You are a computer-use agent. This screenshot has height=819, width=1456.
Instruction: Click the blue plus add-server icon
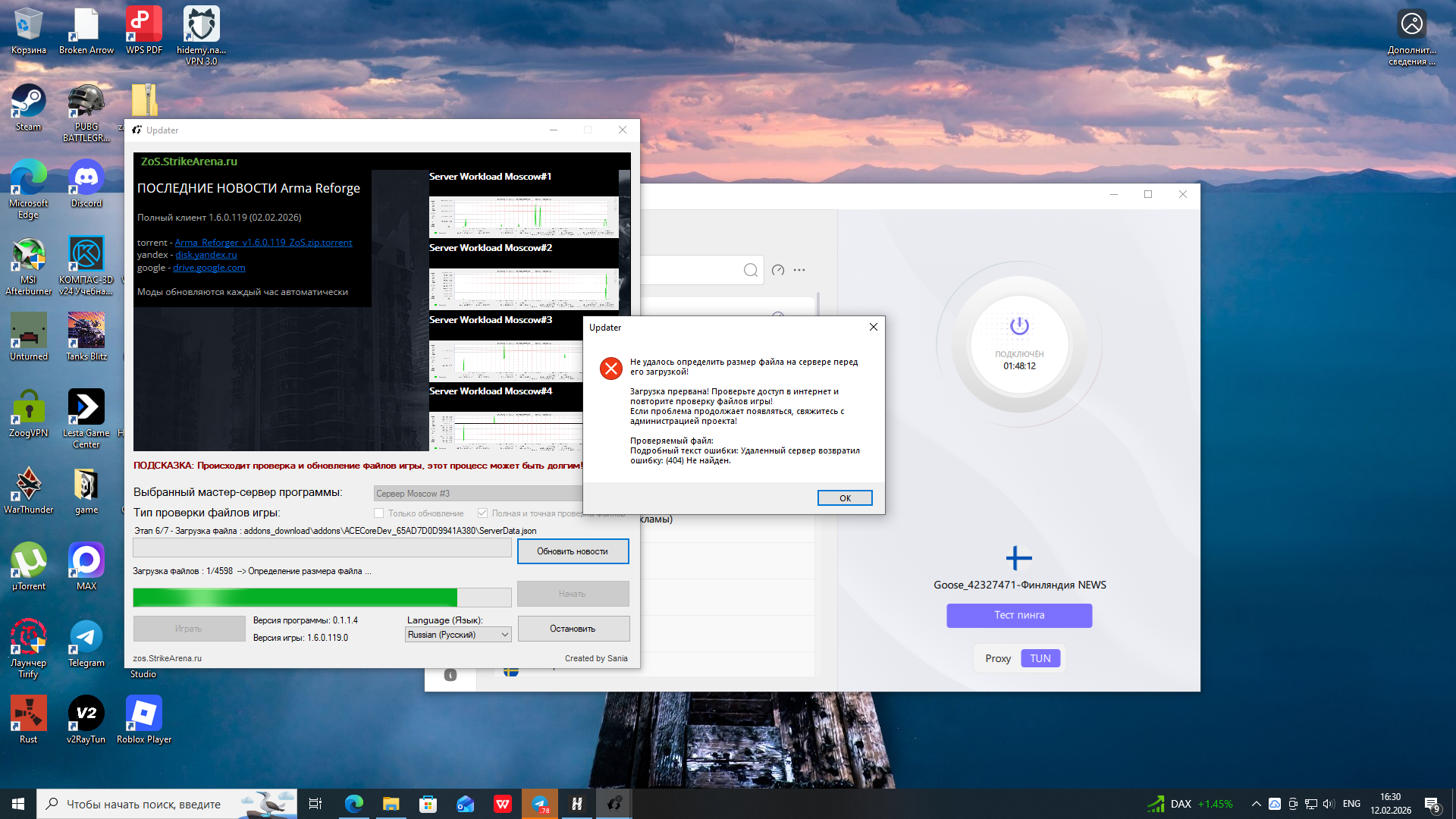coord(1018,558)
